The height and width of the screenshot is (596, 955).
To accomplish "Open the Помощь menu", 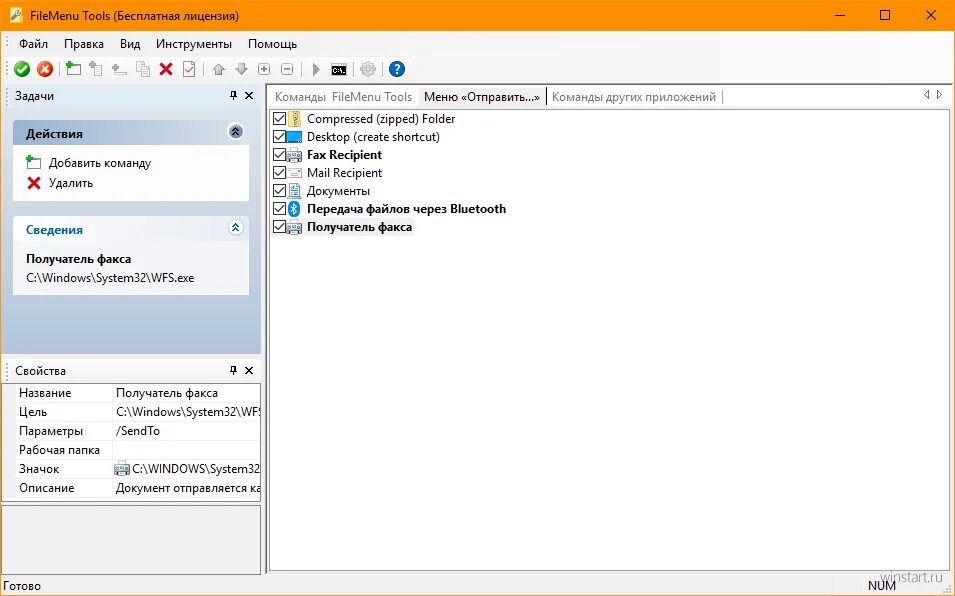I will coord(272,44).
